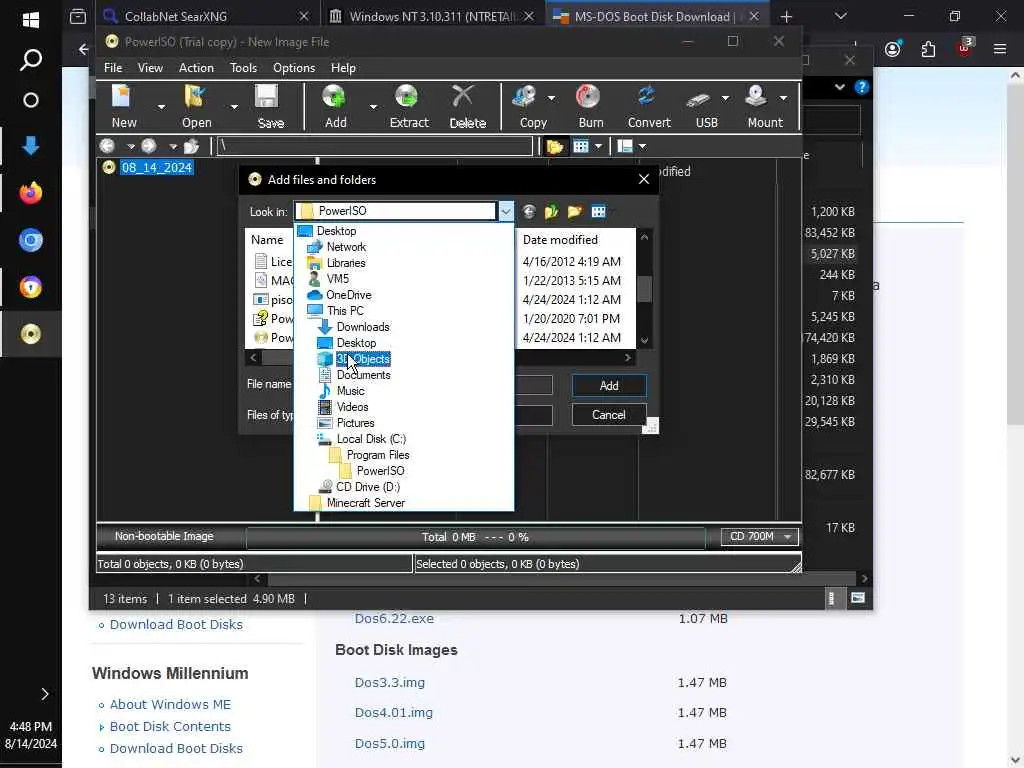Viewport: 1024px width, 768px height.
Task: Click the go to last folder icon in dialog
Action: 529,212
